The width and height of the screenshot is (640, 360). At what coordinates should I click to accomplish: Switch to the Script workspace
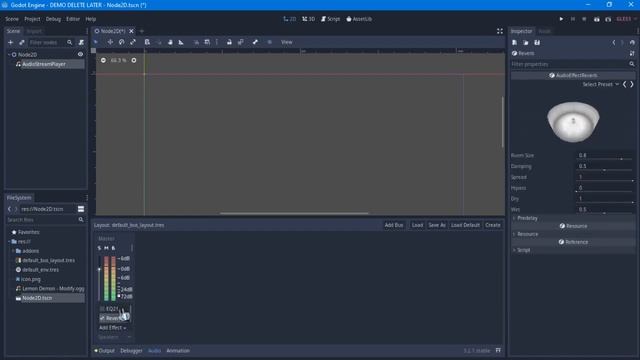(330, 19)
